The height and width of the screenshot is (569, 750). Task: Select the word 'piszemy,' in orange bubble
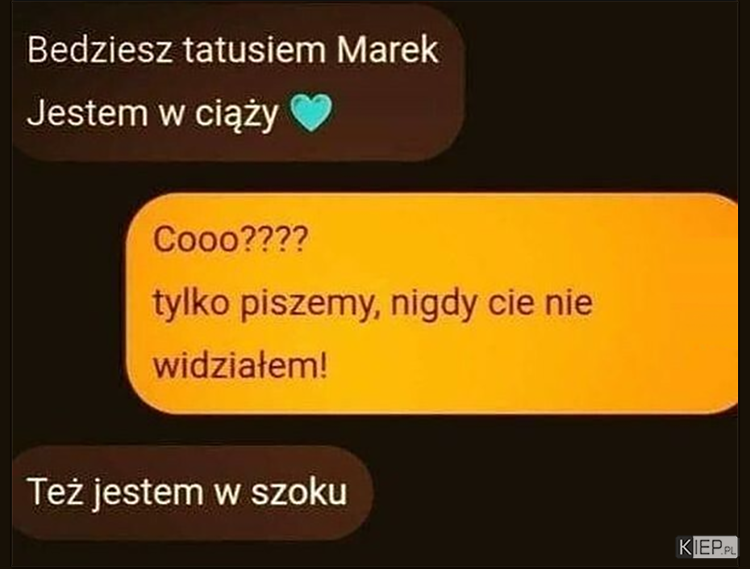pyautogui.click(x=306, y=304)
